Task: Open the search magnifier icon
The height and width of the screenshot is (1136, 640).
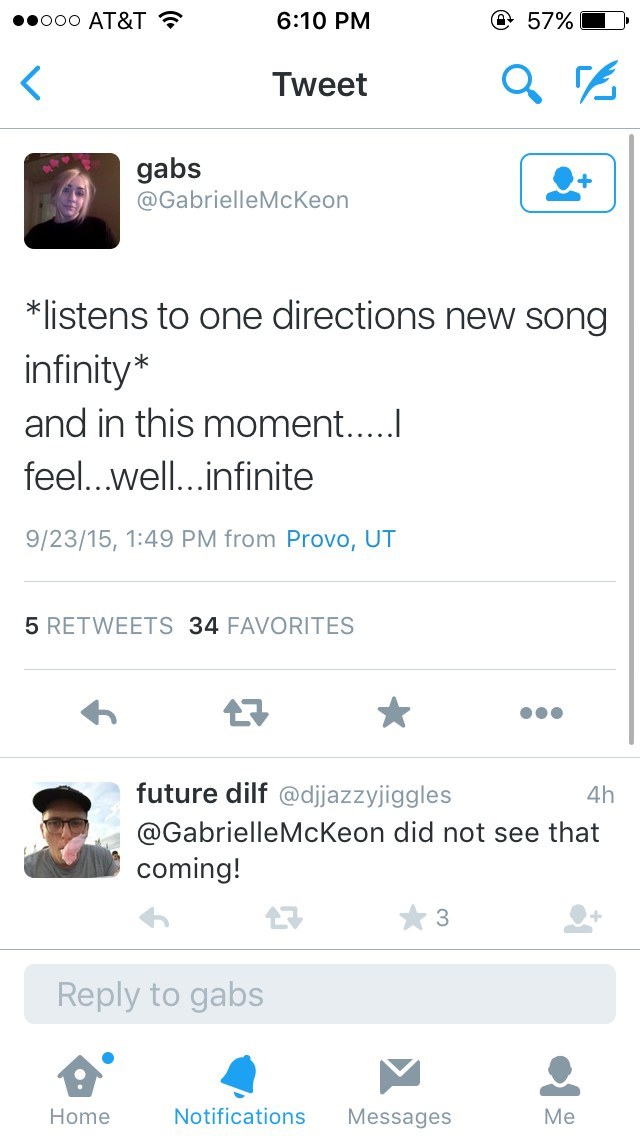Action: (x=521, y=83)
